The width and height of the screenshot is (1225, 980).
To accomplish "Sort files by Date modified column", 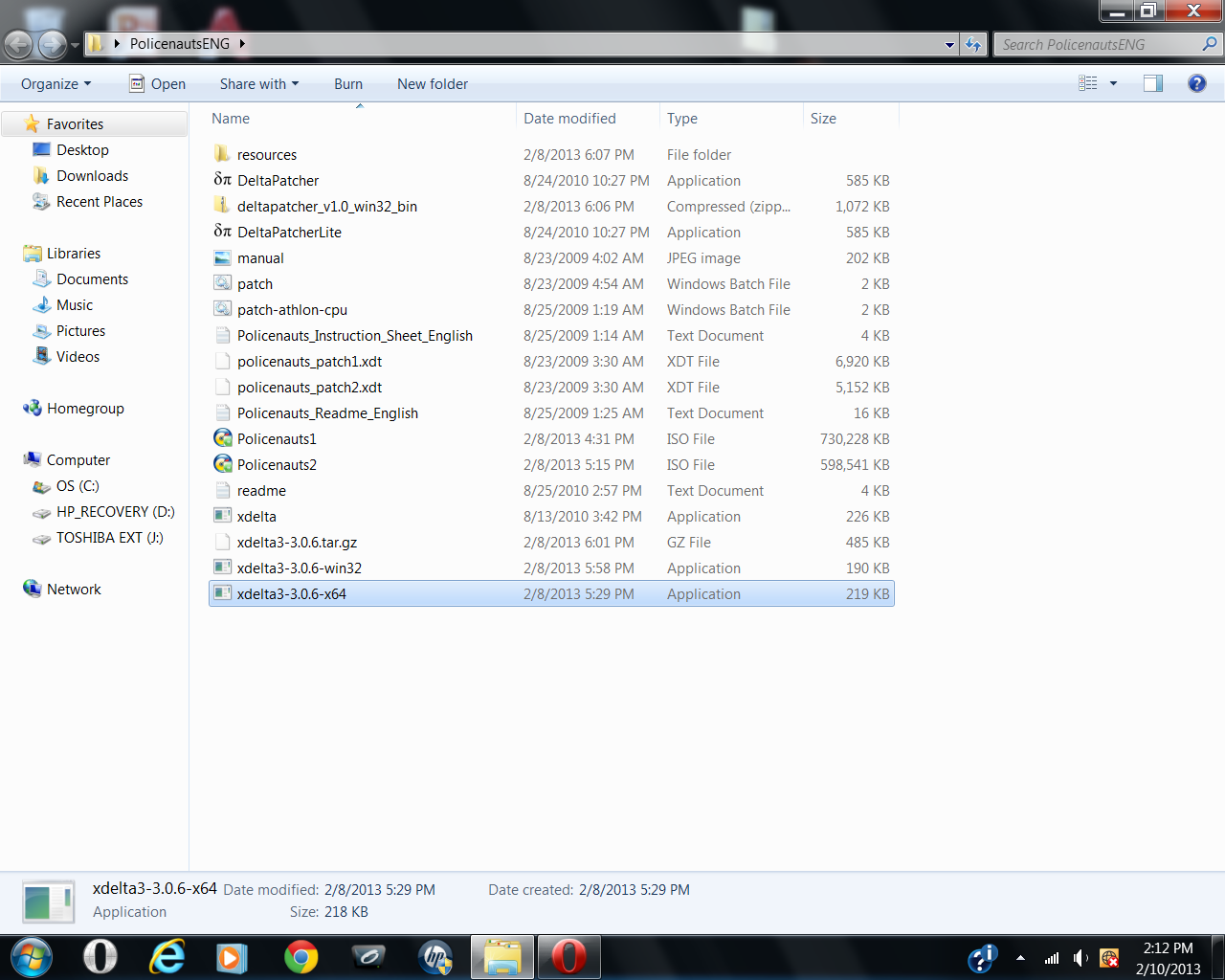I will pyautogui.click(x=569, y=119).
